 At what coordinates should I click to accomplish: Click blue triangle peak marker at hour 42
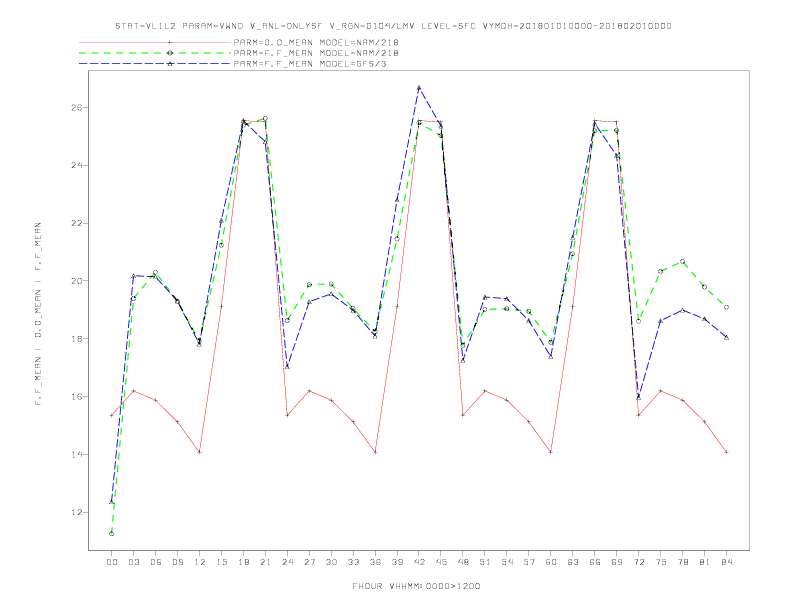point(419,87)
